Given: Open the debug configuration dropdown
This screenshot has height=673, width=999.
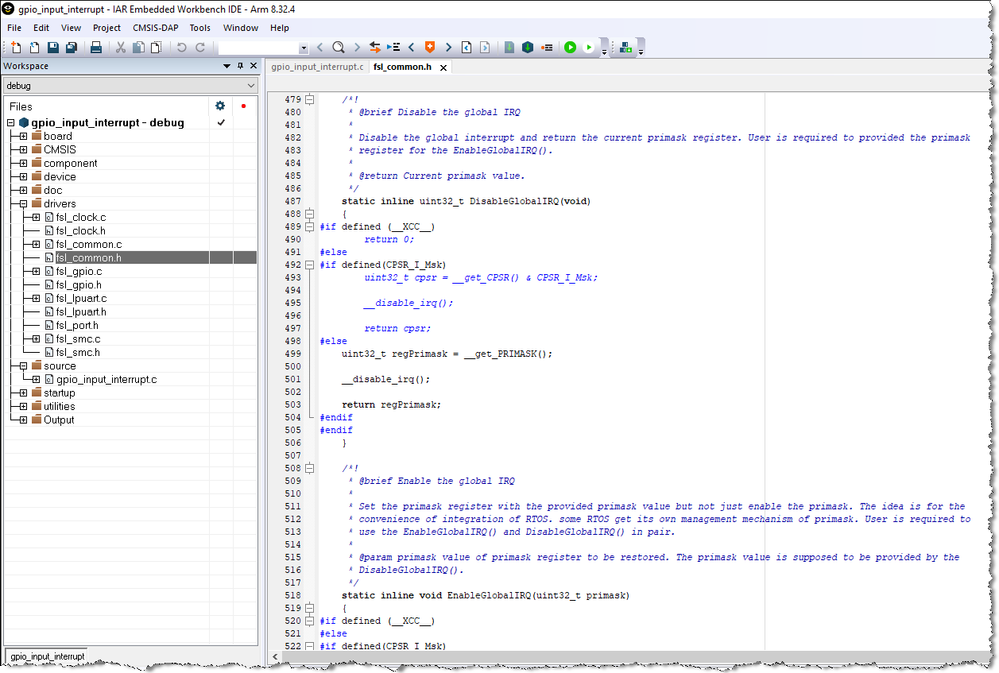Looking at the screenshot, I should click(250, 85).
